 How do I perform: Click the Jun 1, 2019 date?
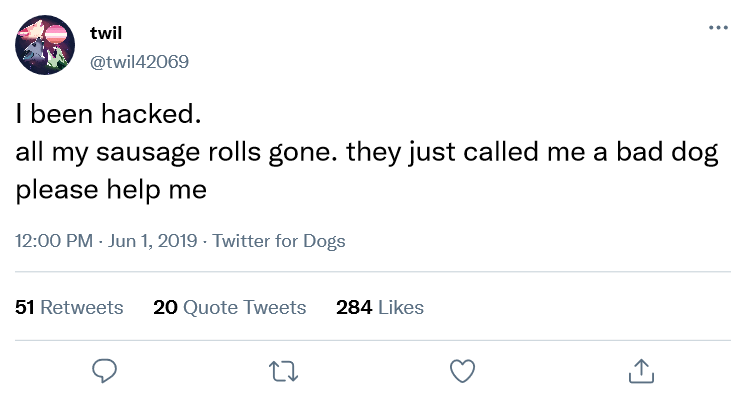152,241
